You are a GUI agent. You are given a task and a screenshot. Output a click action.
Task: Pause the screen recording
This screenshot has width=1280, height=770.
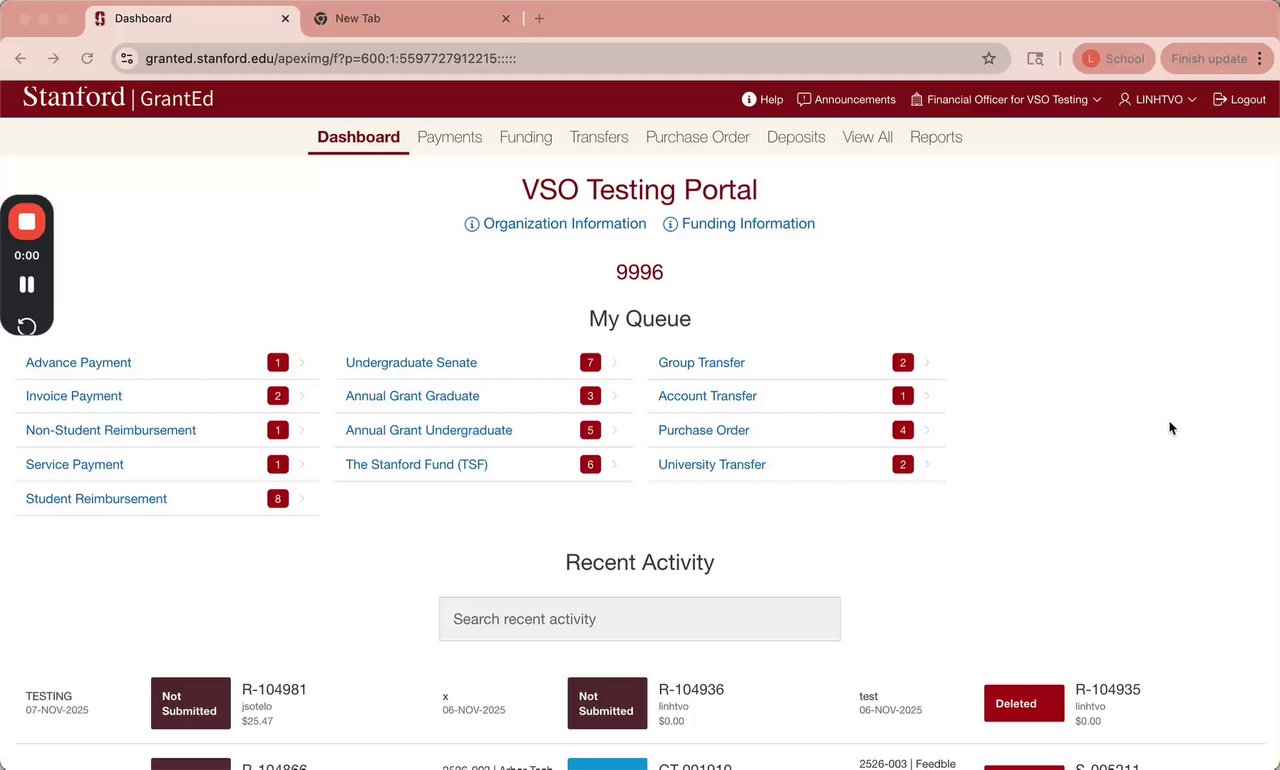click(27, 285)
